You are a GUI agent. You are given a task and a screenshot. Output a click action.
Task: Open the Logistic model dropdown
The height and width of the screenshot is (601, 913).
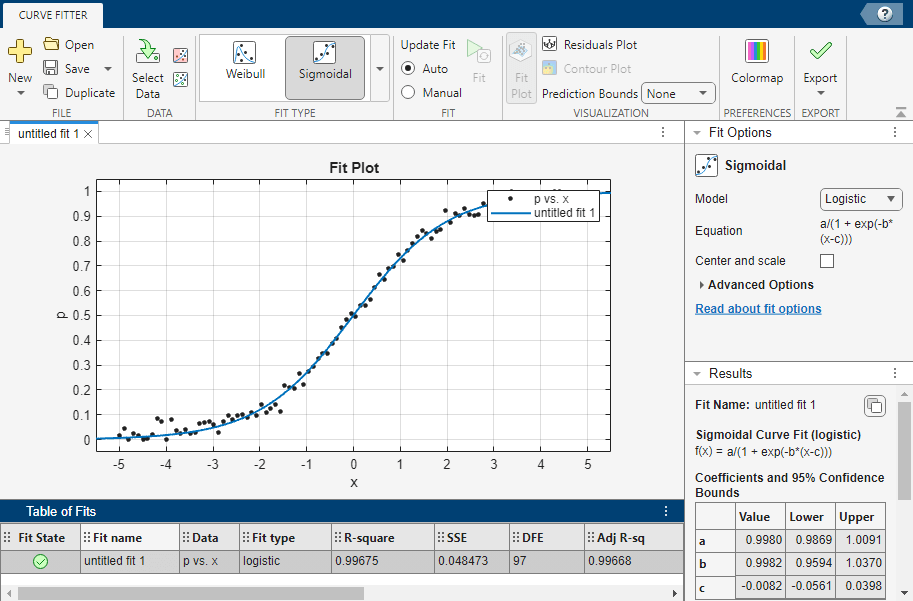tap(860, 199)
